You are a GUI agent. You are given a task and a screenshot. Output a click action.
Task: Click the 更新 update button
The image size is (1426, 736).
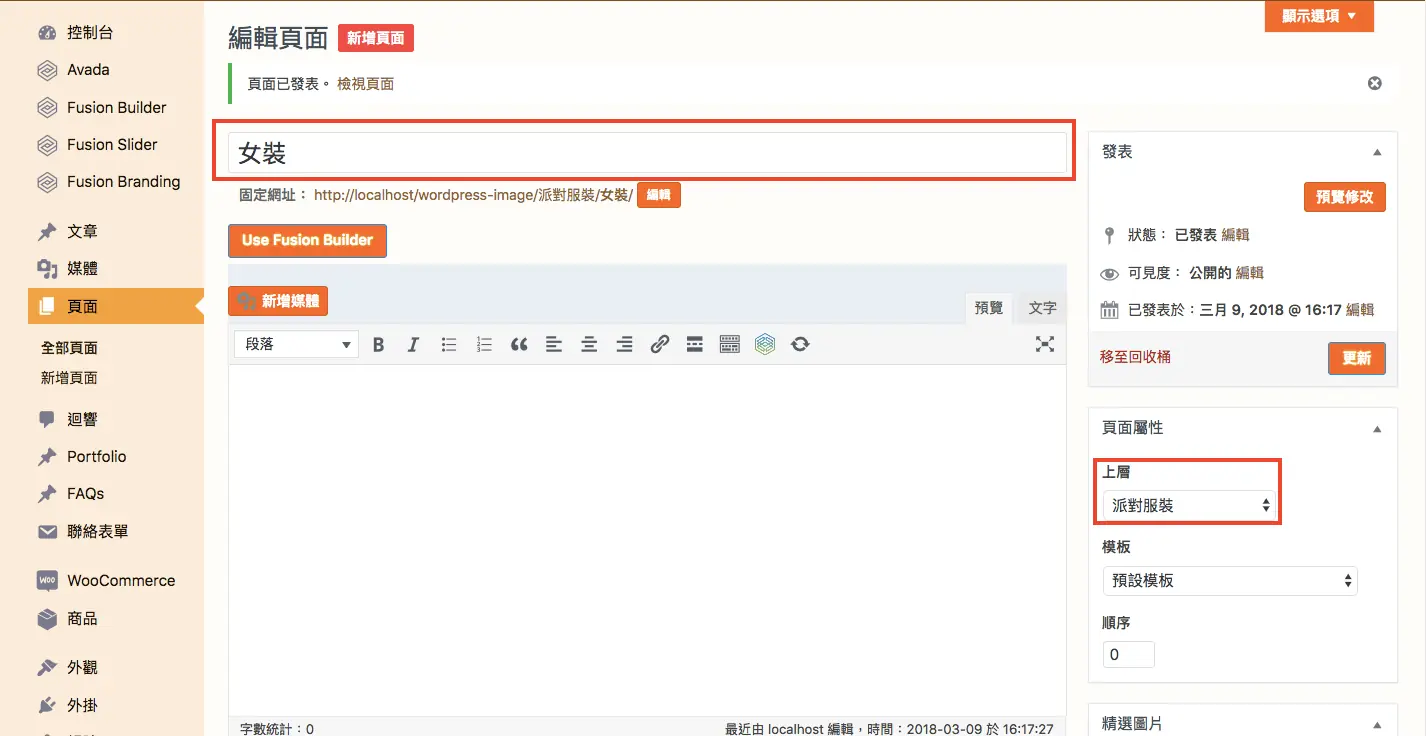pyautogui.click(x=1357, y=358)
